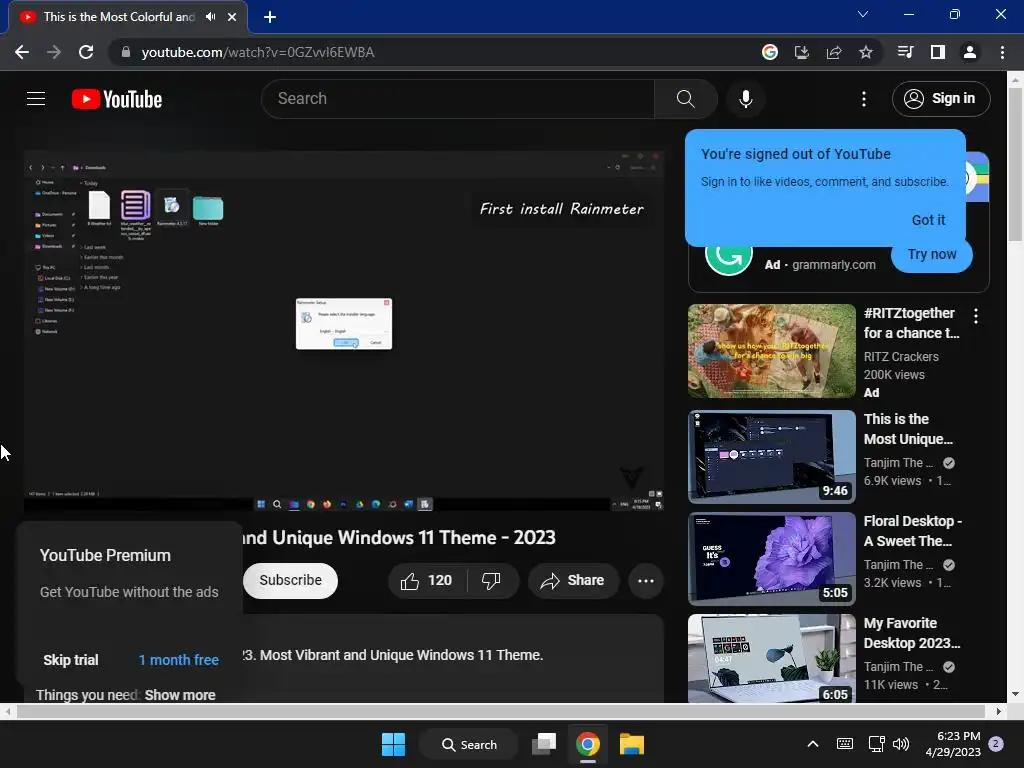Viewport: 1024px width, 768px height.
Task: Click the Google icon in address bar
Action: 770,52
